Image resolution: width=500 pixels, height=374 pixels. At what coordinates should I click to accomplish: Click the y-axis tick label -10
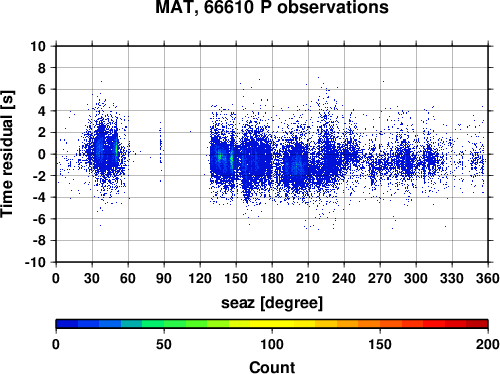[35, 262]
